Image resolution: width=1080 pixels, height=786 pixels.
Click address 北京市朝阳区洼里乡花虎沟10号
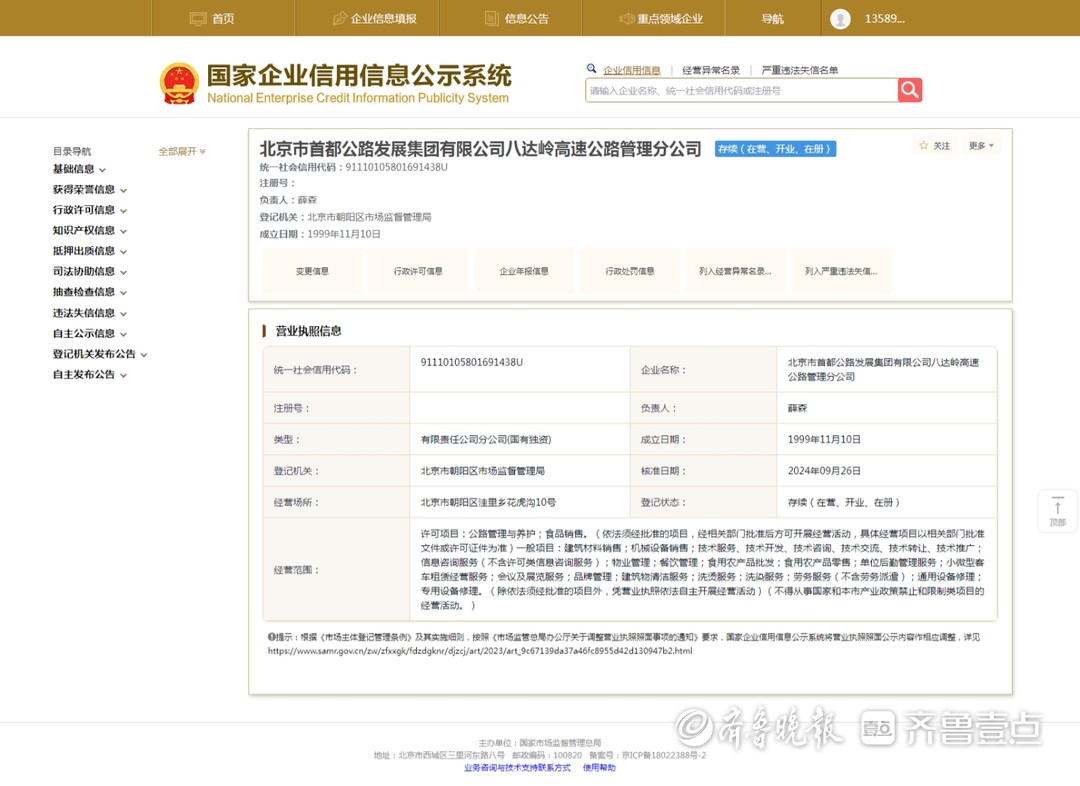[488, 502]
